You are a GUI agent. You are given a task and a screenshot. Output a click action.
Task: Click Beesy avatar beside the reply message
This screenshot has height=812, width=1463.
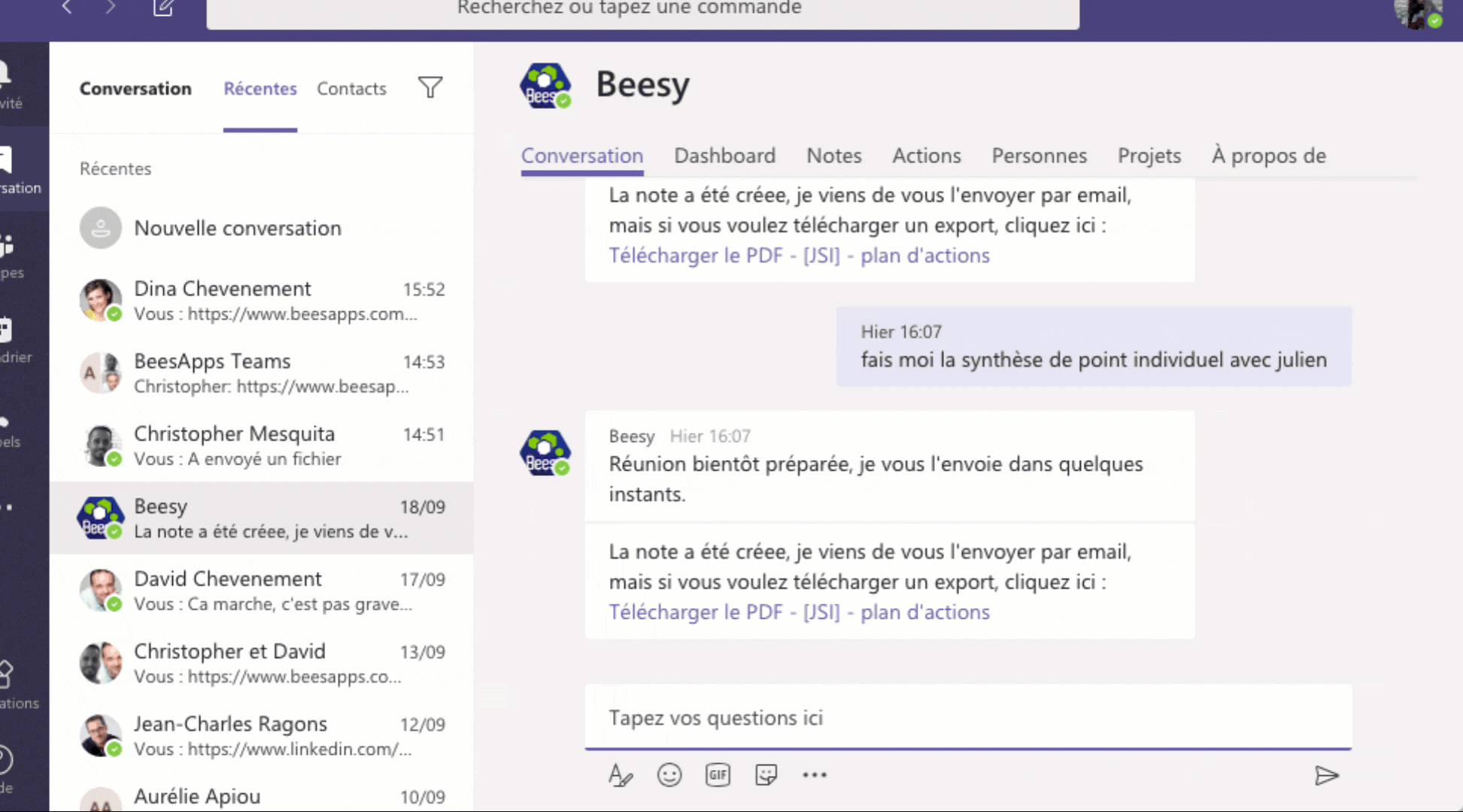pyautogui.click(x=545, y=453)
